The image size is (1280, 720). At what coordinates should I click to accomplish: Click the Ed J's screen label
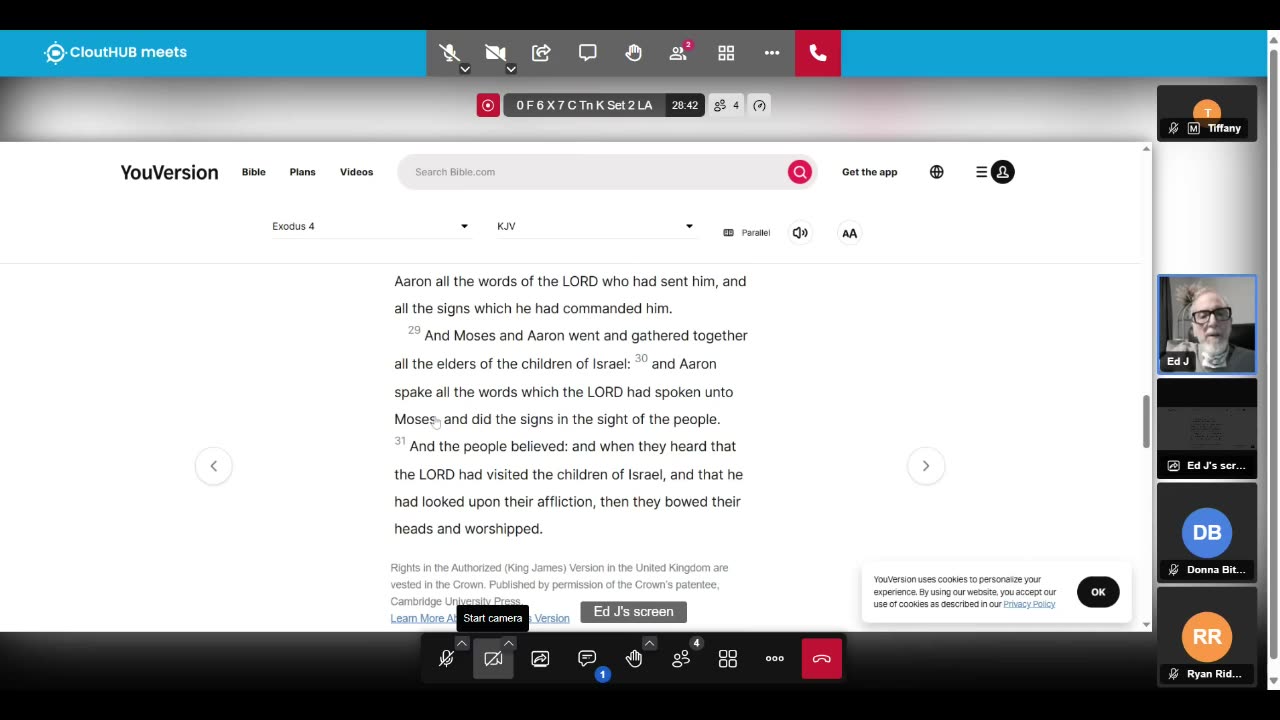pos(633,612)
